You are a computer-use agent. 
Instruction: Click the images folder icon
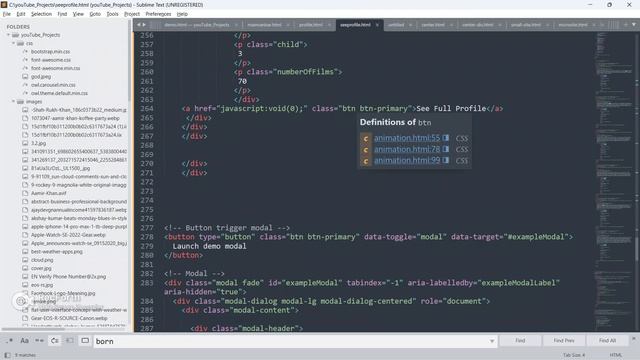(x=20, y=102)
